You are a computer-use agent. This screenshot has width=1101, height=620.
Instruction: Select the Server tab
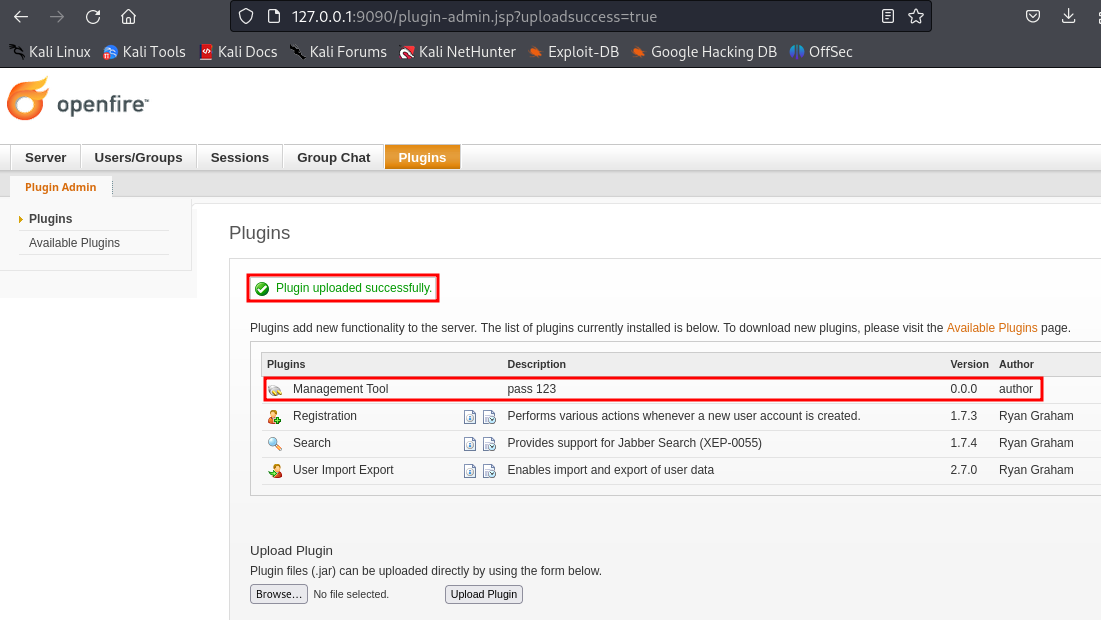[x=46, y=158]
